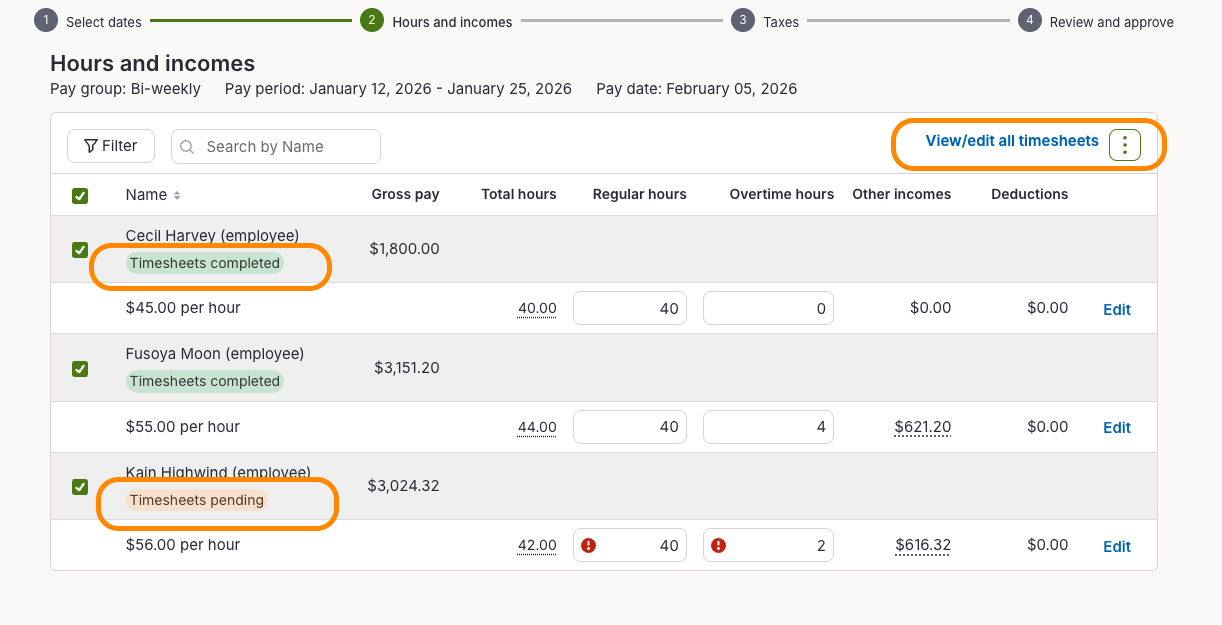1222x625 pixels.
Task: Jump to step 3 Taxes
Action: point(765,21)
